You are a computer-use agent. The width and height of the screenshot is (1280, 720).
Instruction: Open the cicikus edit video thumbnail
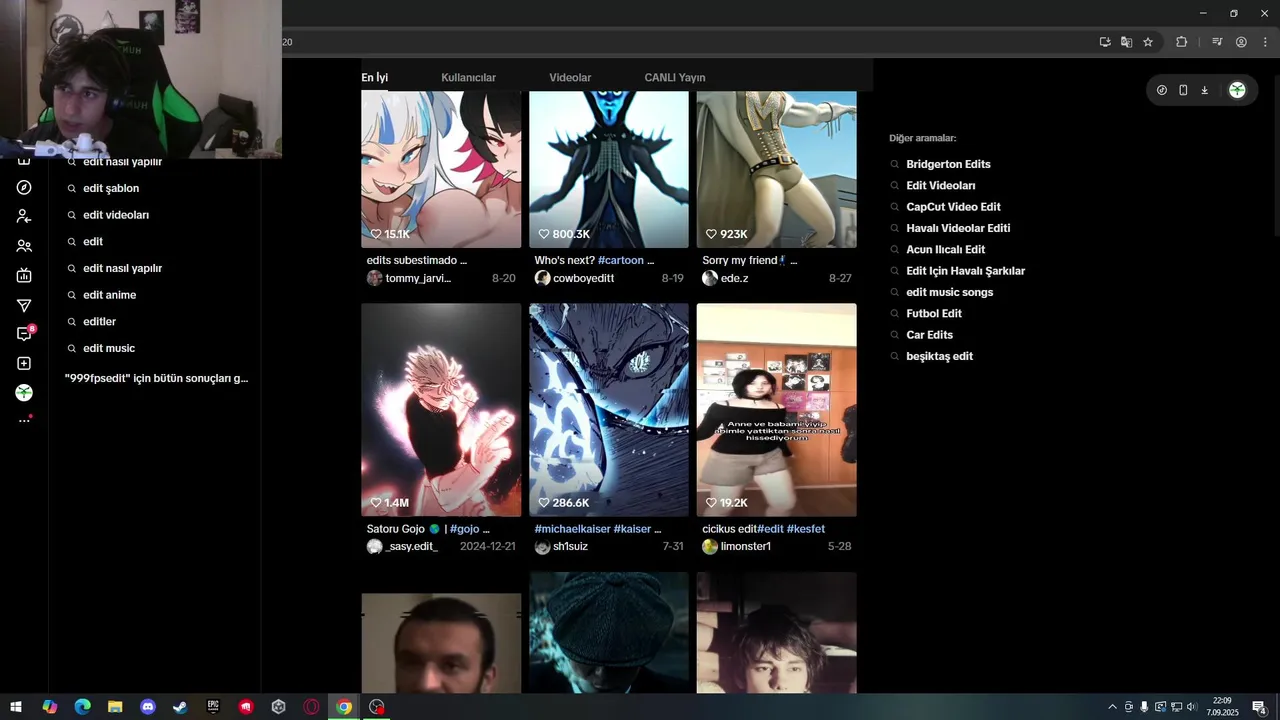click(777, 410)
